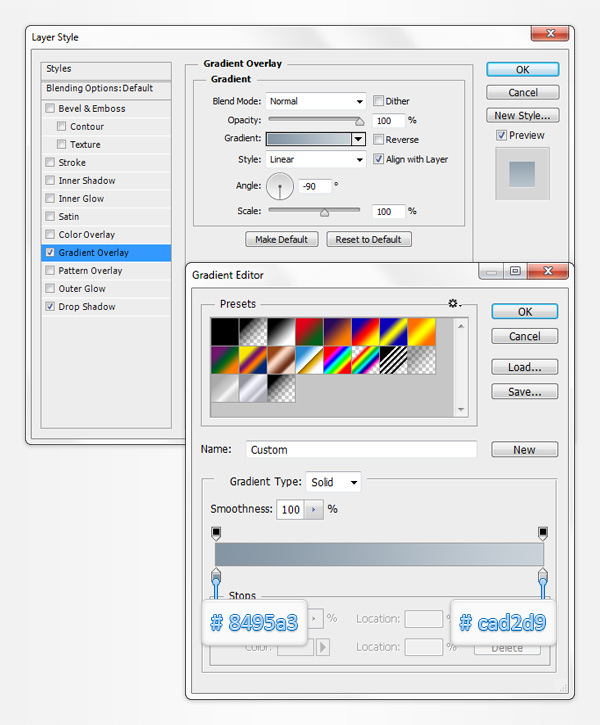
Task: Pick the black-to-white gradient preset
Action: 280,331
